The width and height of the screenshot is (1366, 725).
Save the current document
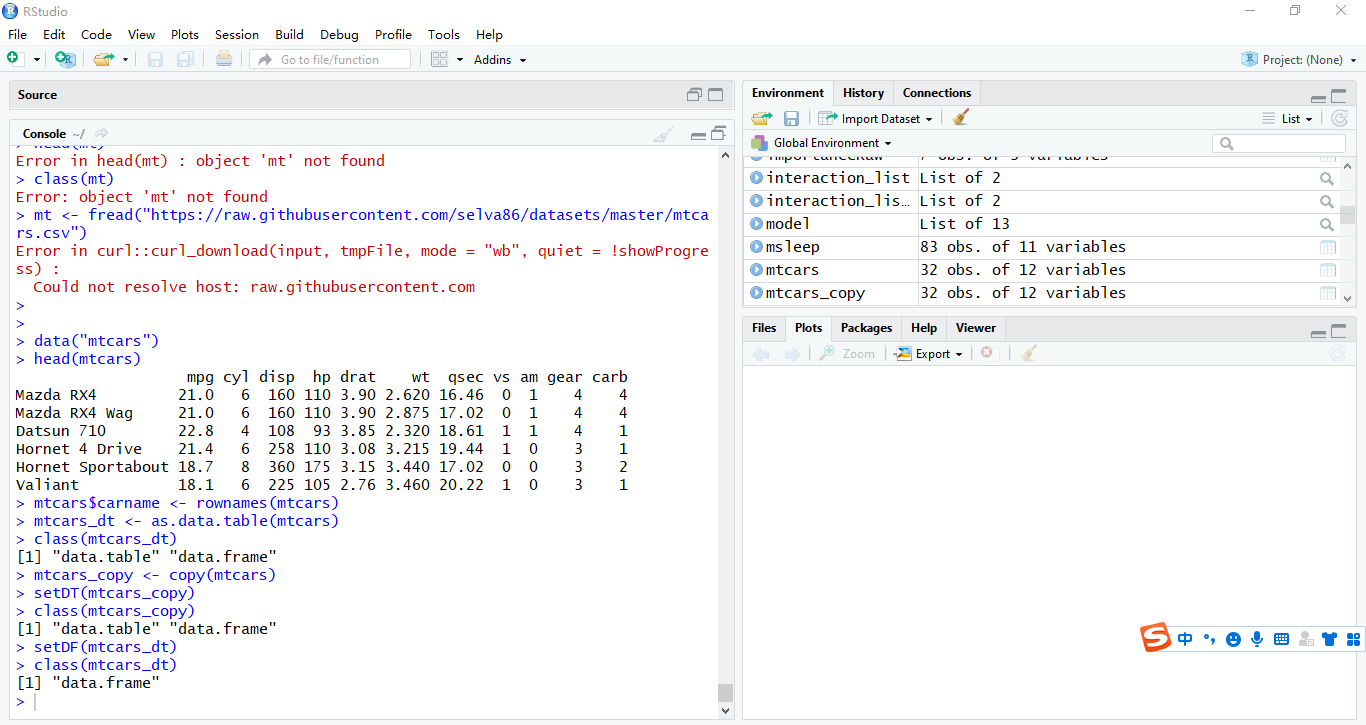(x=154, y=58)
